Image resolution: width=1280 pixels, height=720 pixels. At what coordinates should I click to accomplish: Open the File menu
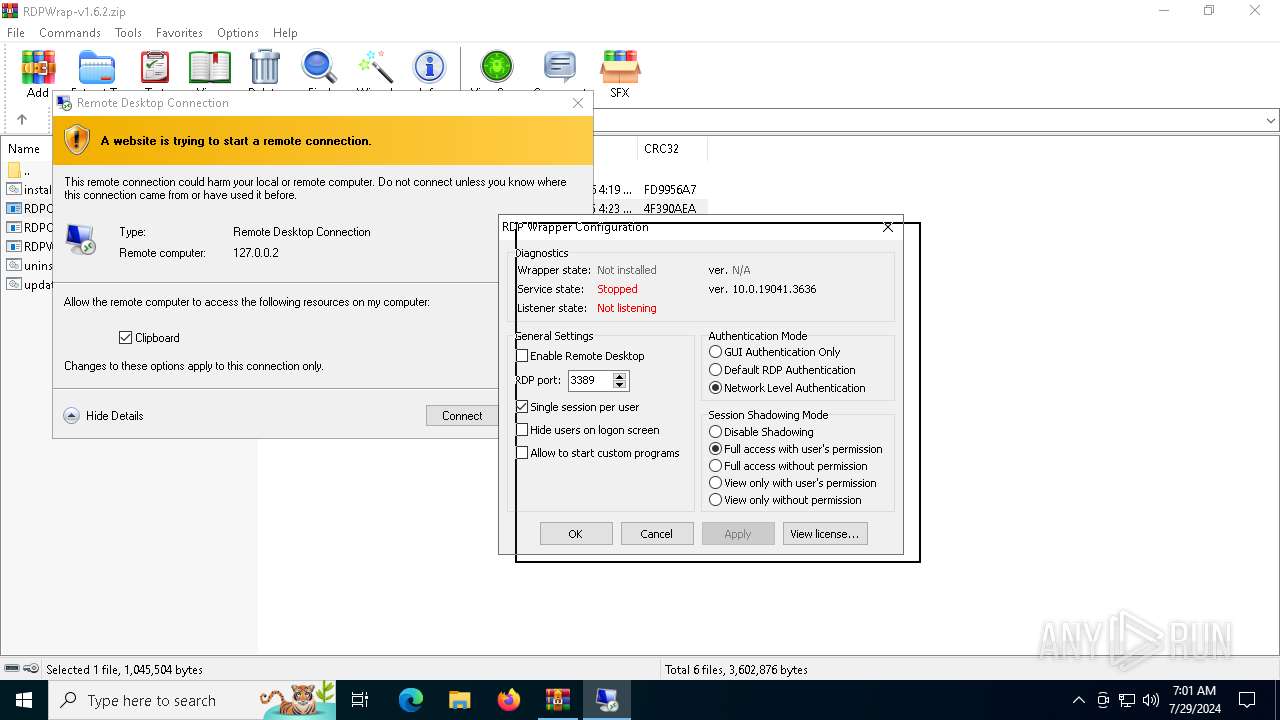point(16,33)
